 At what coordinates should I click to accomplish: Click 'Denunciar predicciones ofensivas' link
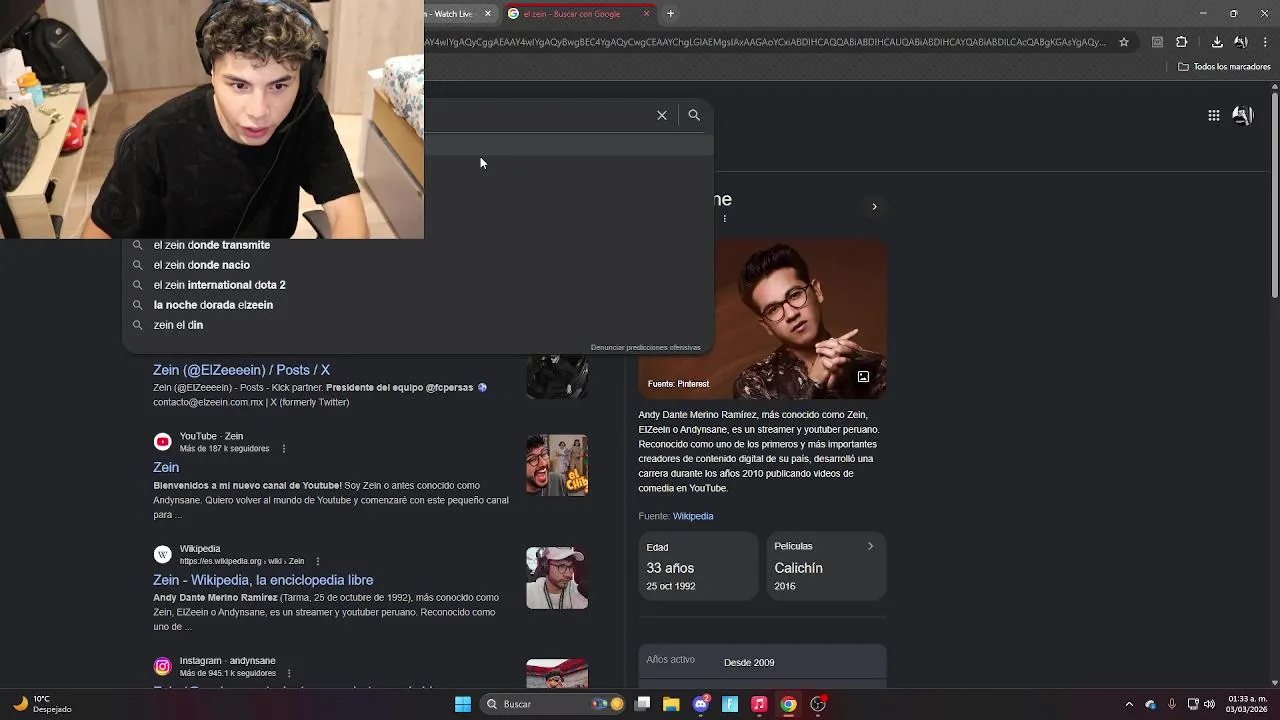click(x=645, y=347)
